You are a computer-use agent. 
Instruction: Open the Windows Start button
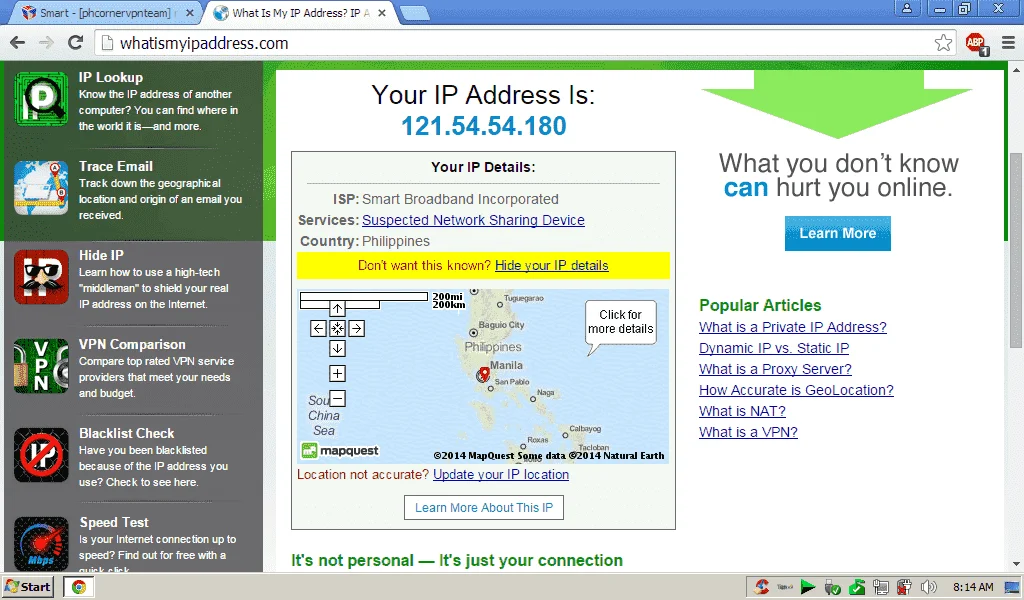(27, 587)
